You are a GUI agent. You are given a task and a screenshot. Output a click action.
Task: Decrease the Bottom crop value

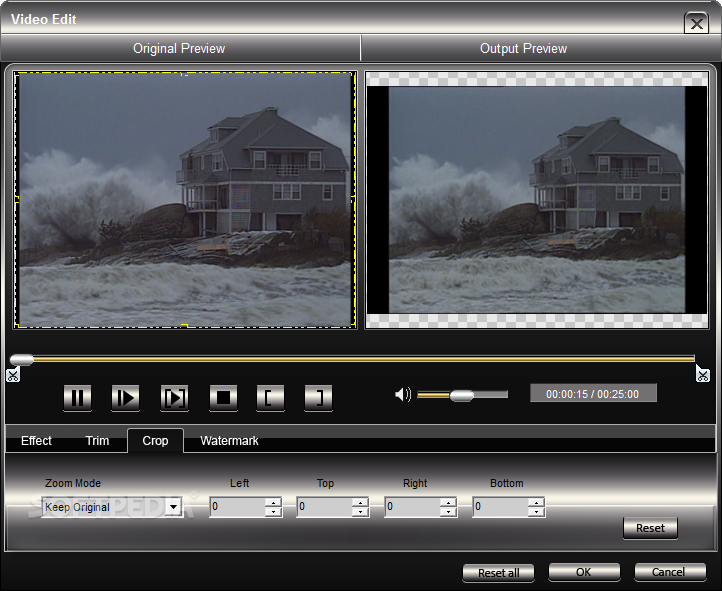pos(536,512)
